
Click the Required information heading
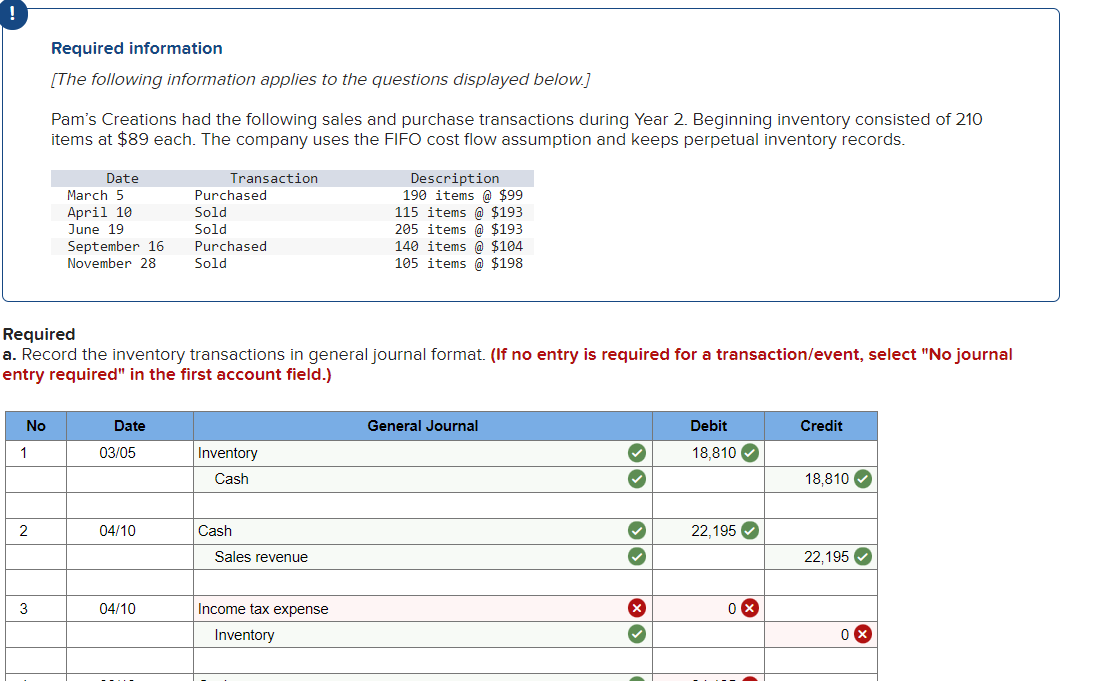pos(136,48)
